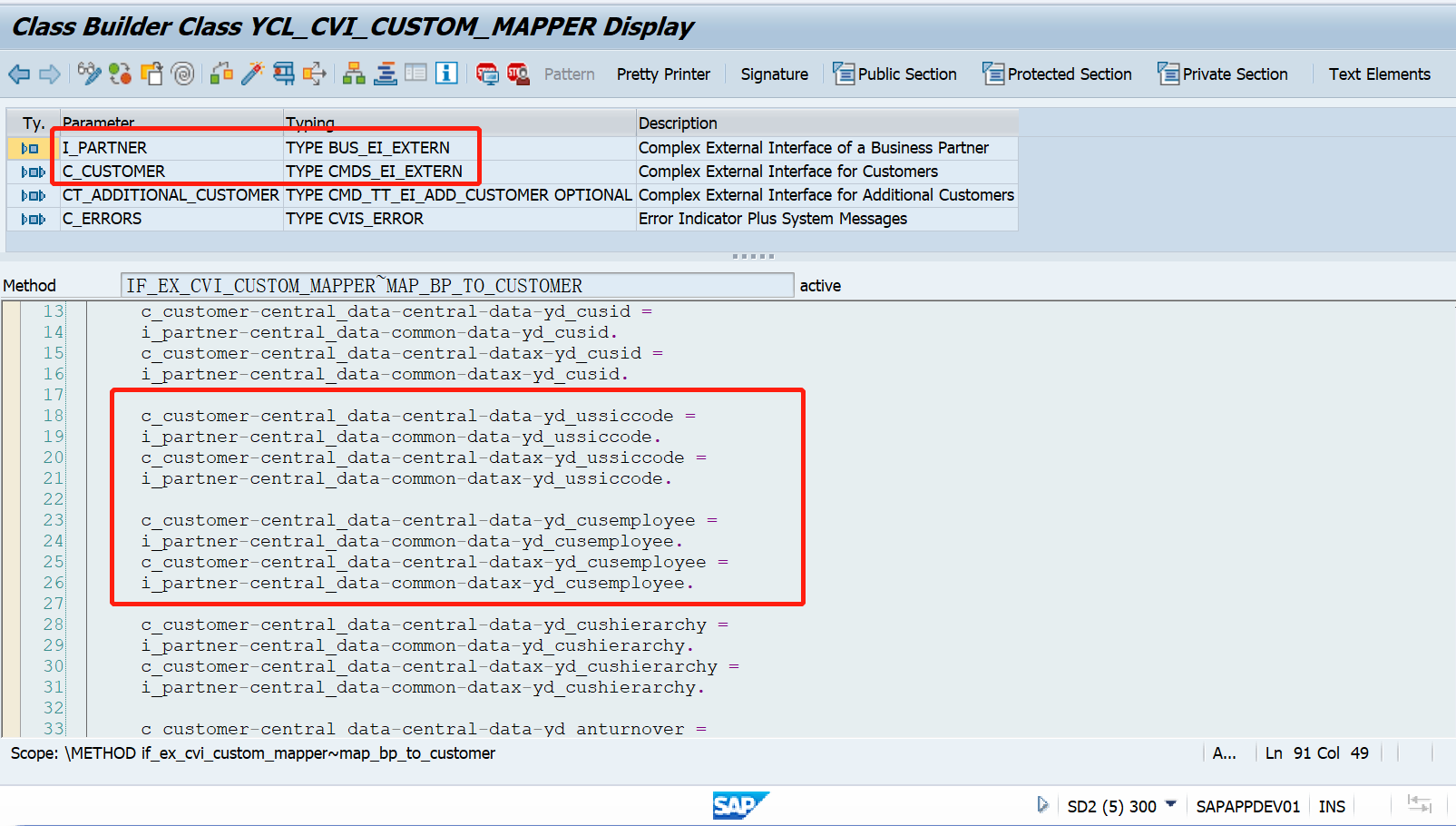Image resolution: width=1456 pixels, height=826 pixels.
Task: Click the importing icon beside I_PARTNER
Action: coord(30,148)
